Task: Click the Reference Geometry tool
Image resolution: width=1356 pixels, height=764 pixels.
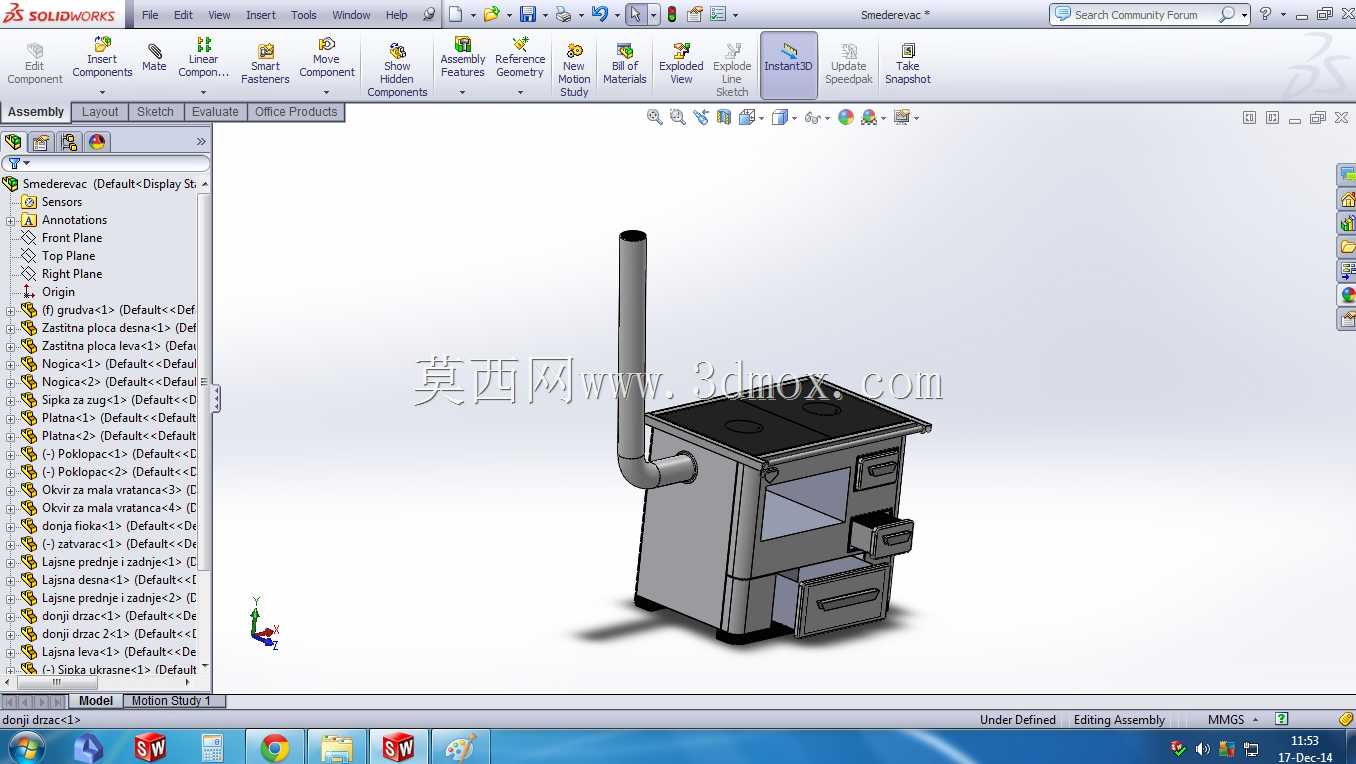Action: pos(520,58)
